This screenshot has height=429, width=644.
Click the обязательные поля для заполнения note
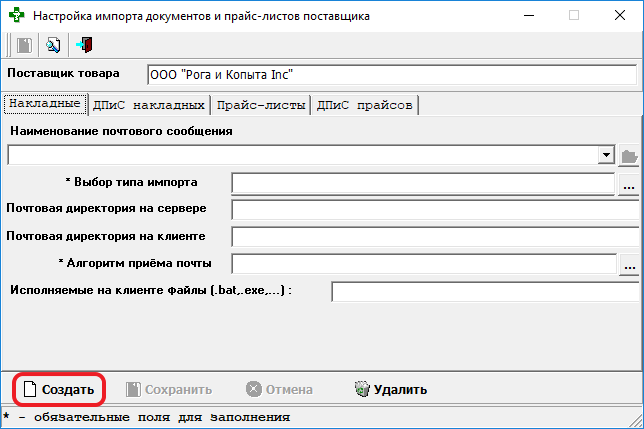(162, 418)
